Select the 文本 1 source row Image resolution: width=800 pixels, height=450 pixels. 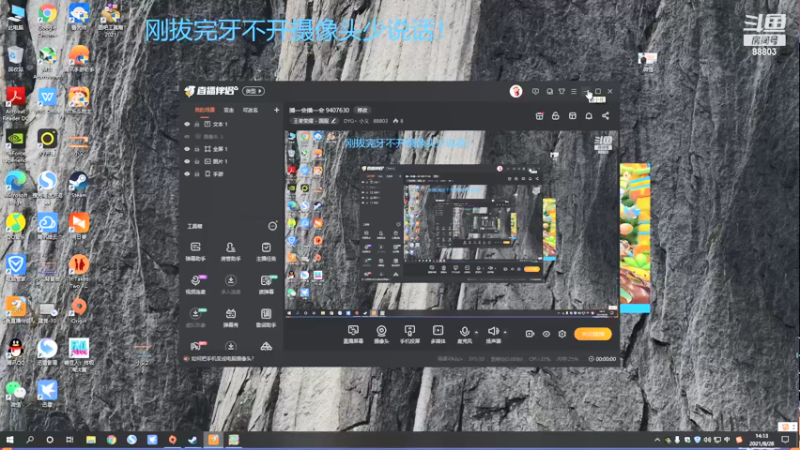231,124
